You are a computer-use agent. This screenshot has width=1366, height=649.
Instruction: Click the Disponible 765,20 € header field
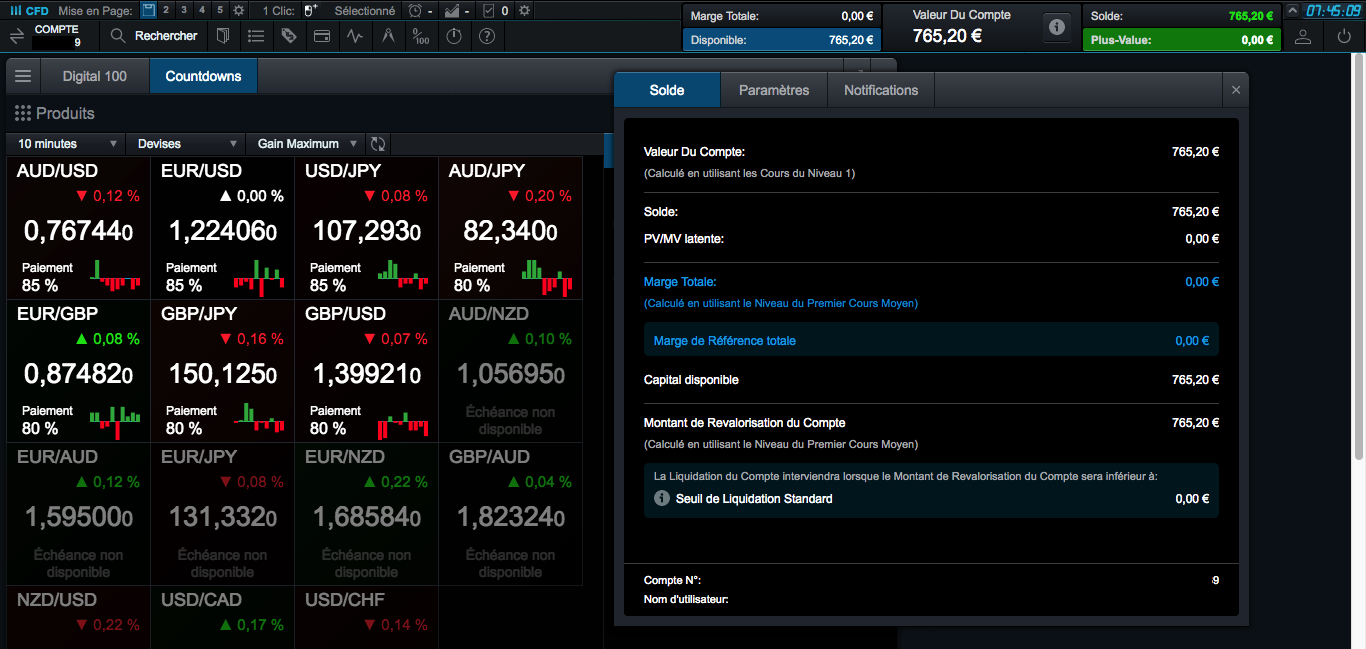tap(781, 40)
